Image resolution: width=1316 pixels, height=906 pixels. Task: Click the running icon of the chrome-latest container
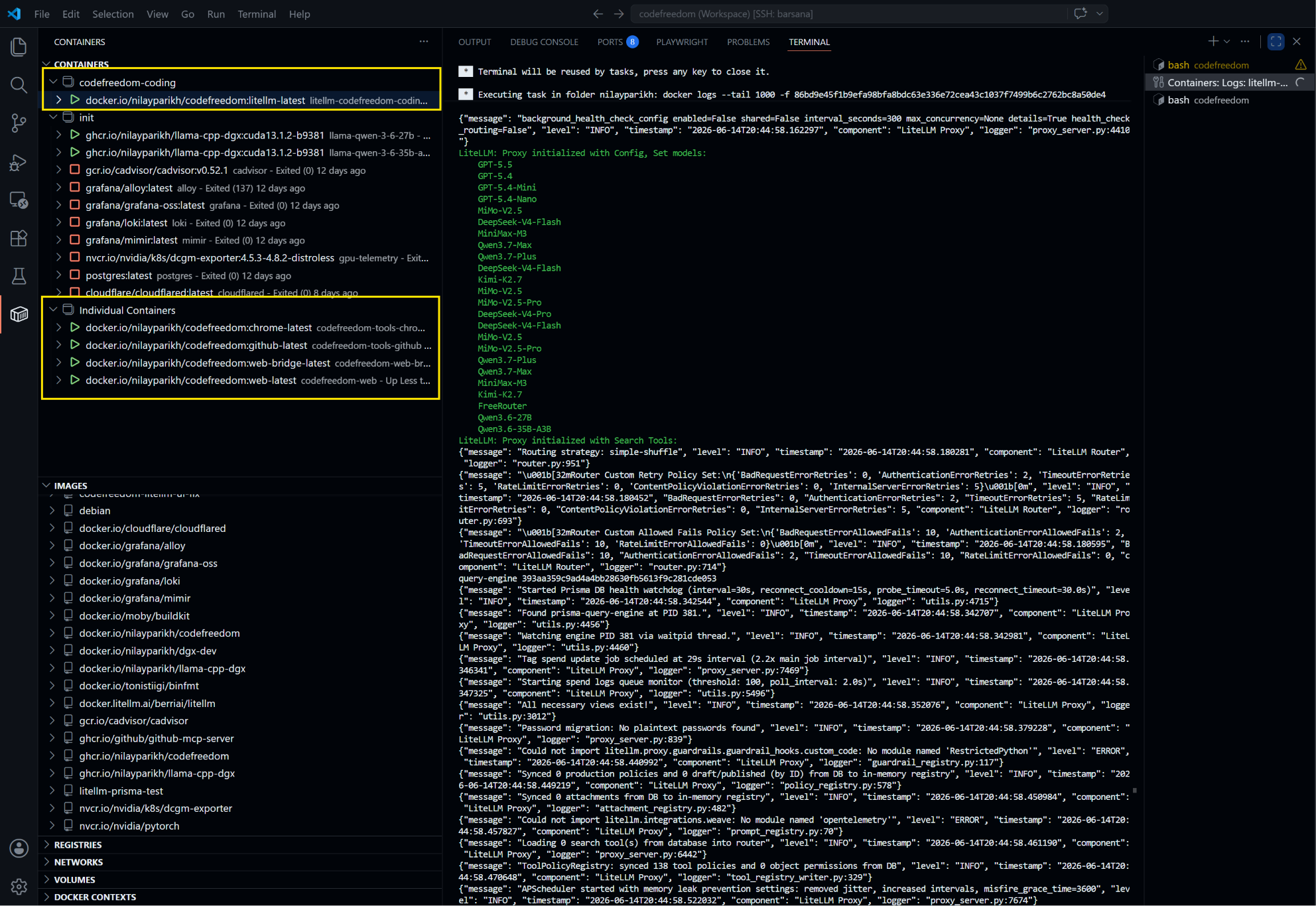point(75,327)
